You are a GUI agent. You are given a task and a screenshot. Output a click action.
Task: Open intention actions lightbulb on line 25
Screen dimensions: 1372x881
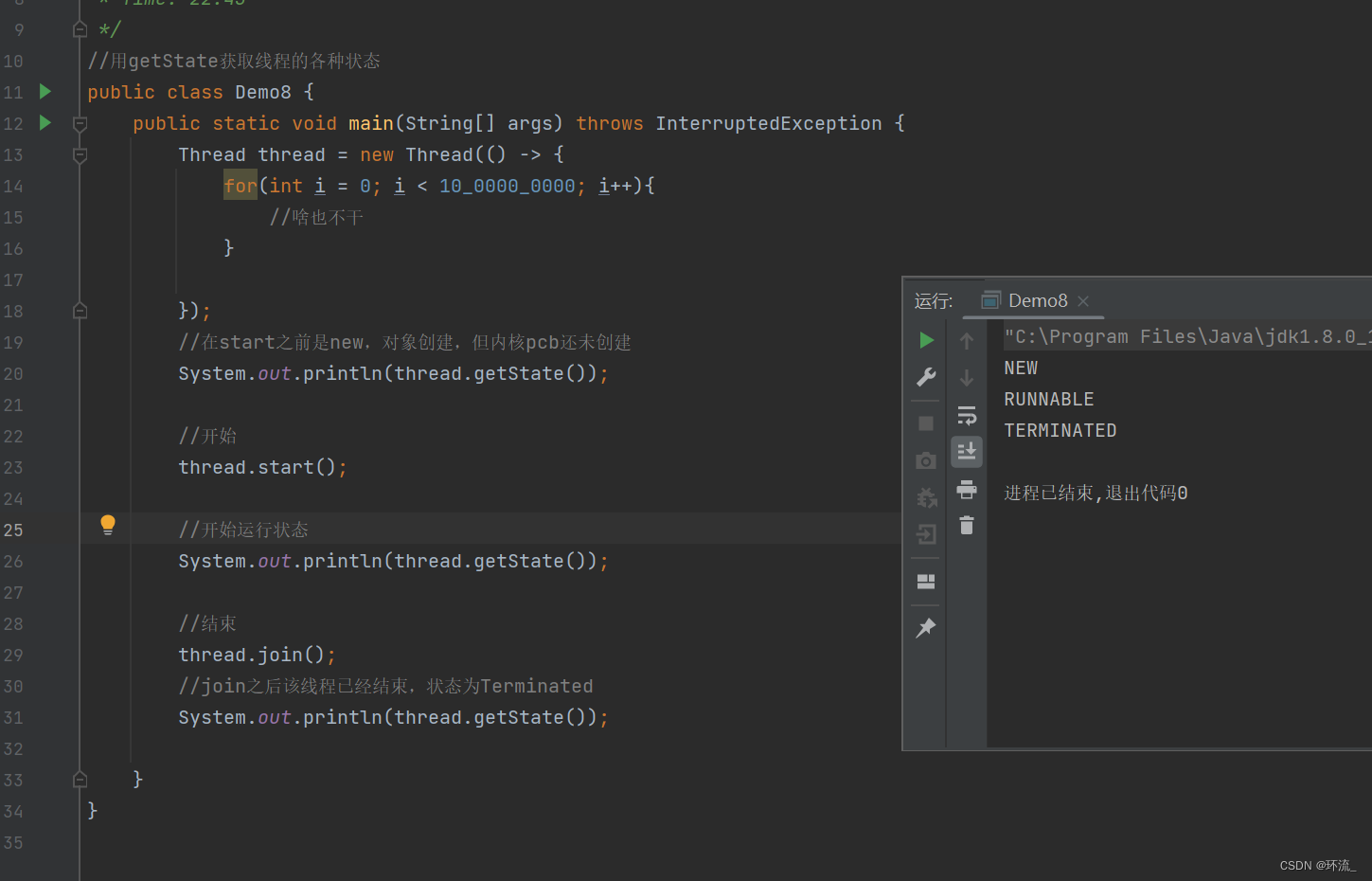(107, 524)
